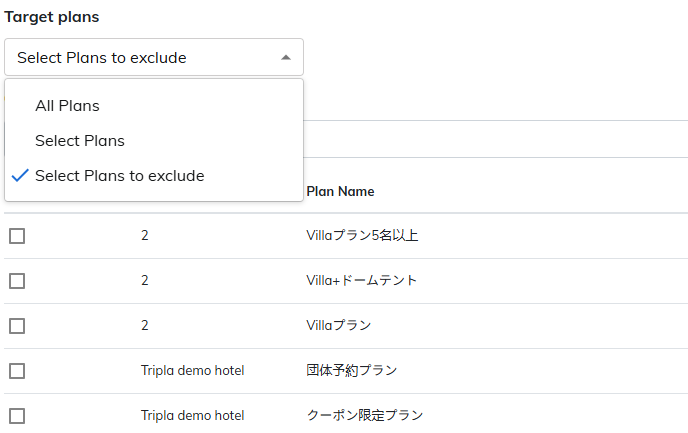The height and width of the screenshot is (433, 688).
Task: Enable the 団体予約プラン checkbox
Action: [x=17, y=371]
